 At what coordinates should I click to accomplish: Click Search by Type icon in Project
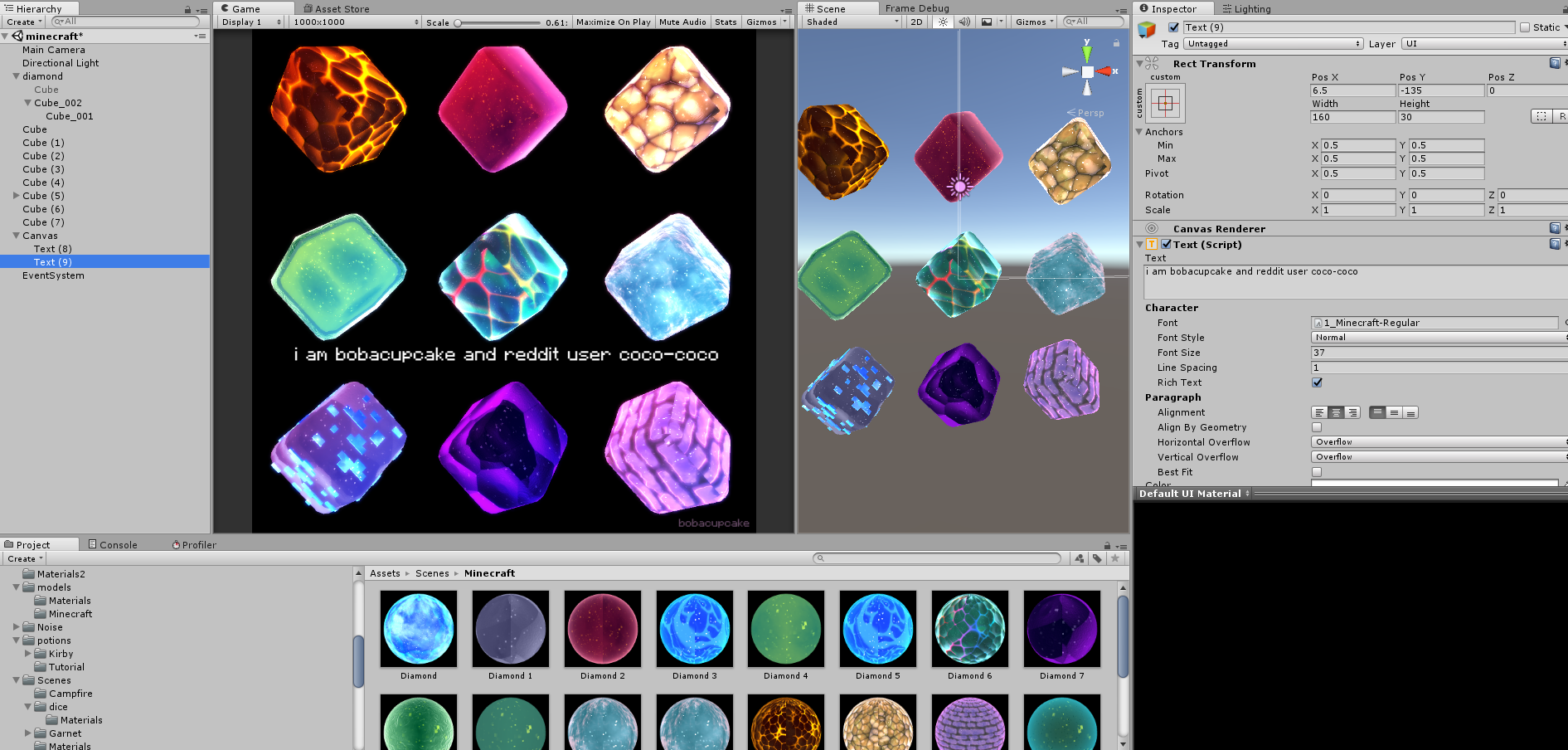pos(1079,558)
